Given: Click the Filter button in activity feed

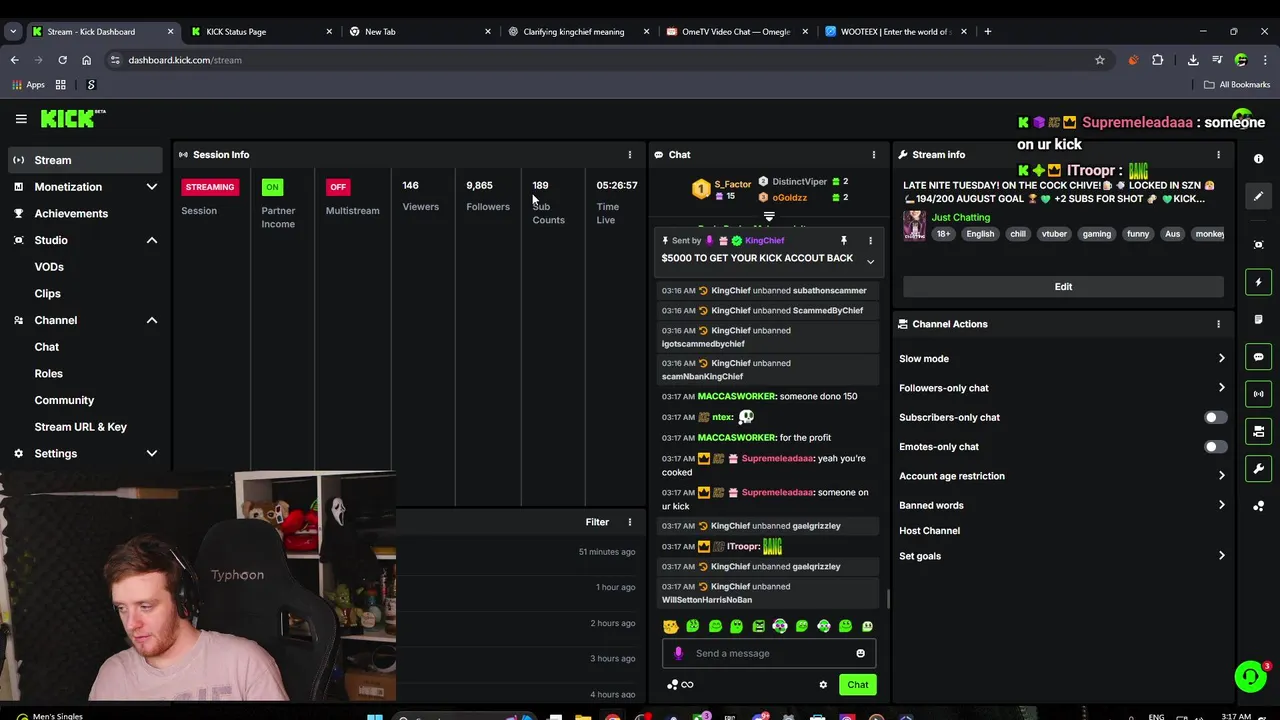Looking at the screenshot, I should click(x=597, y=522).
